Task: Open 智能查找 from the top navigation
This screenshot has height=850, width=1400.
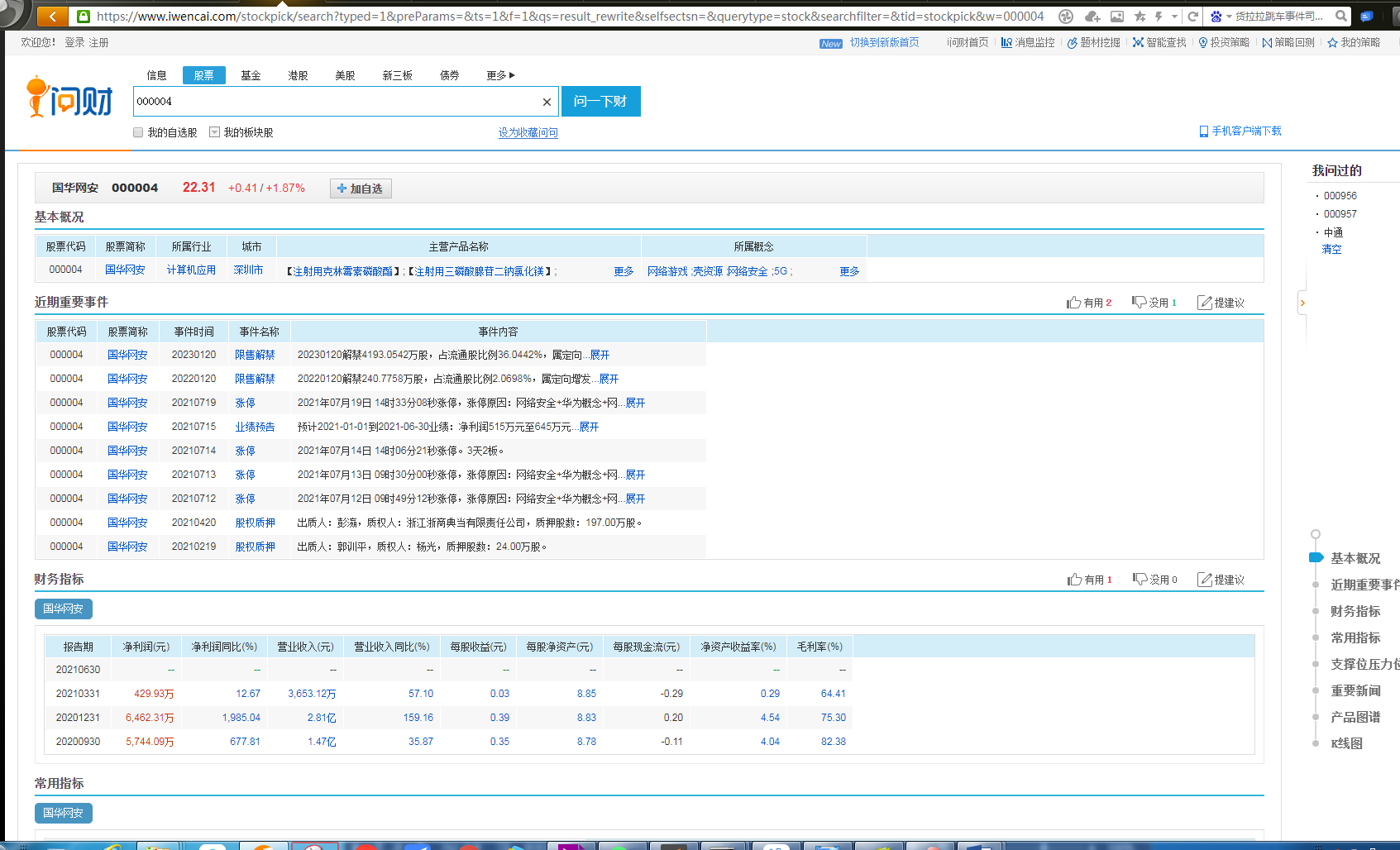Action: (x=1159, y=42)
